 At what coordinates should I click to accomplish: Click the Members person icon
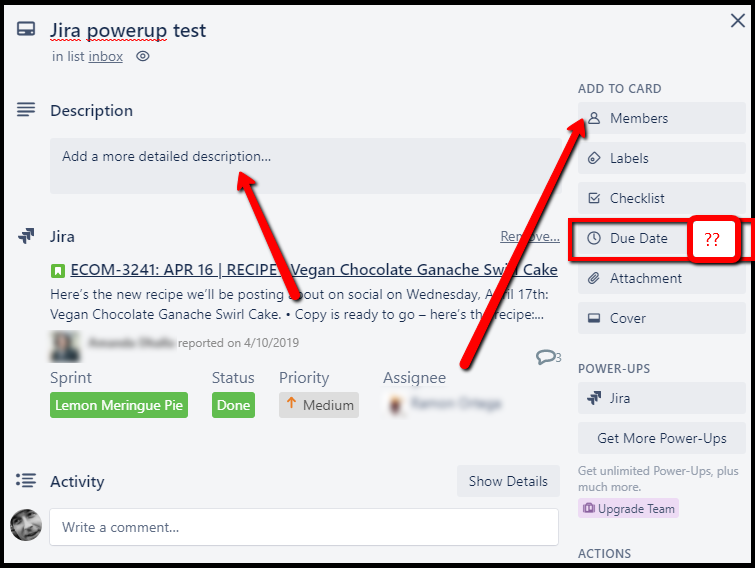point(594,118)
